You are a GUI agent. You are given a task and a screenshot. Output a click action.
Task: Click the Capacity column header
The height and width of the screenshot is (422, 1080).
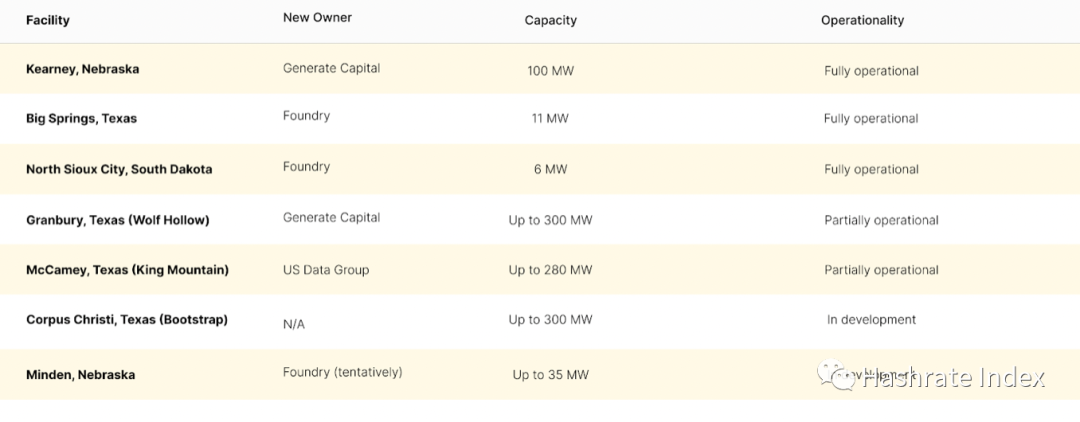[550, 20]
